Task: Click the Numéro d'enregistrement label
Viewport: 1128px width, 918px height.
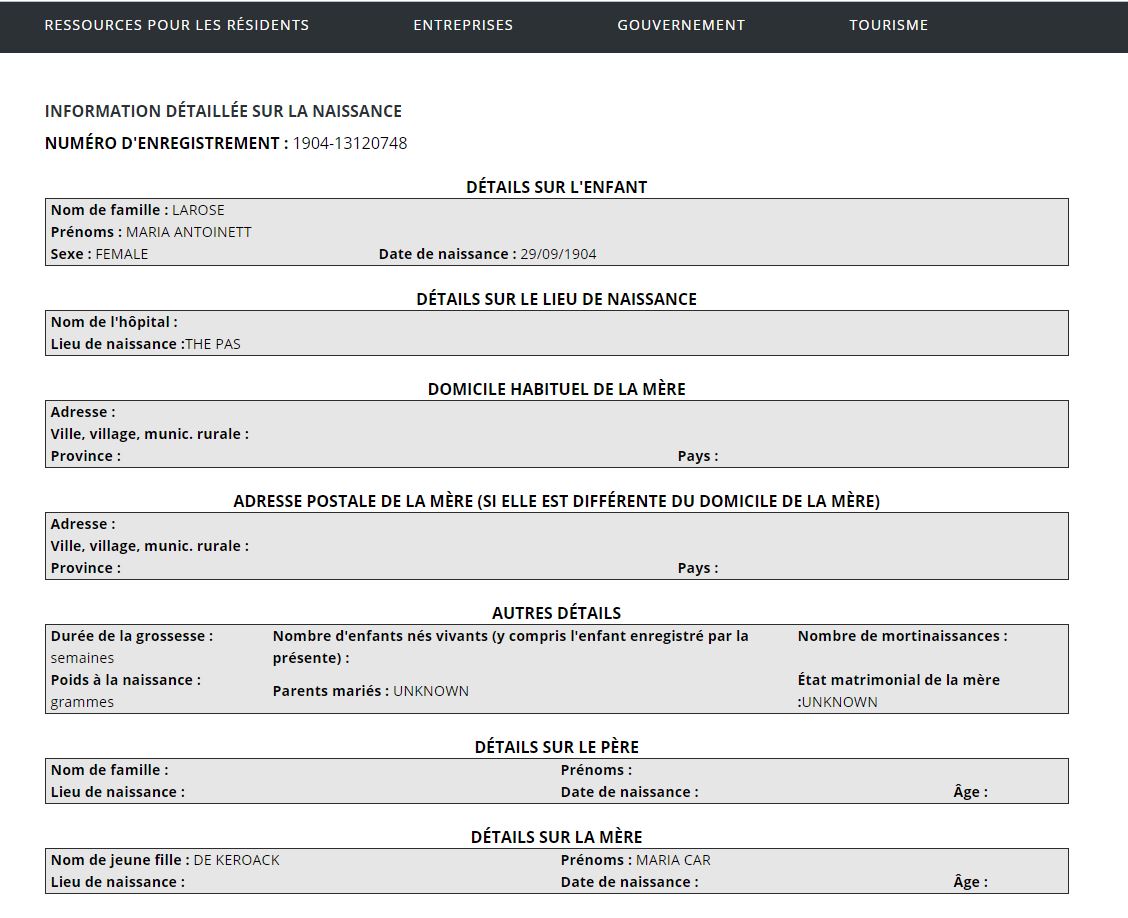Action: (166, 143)
